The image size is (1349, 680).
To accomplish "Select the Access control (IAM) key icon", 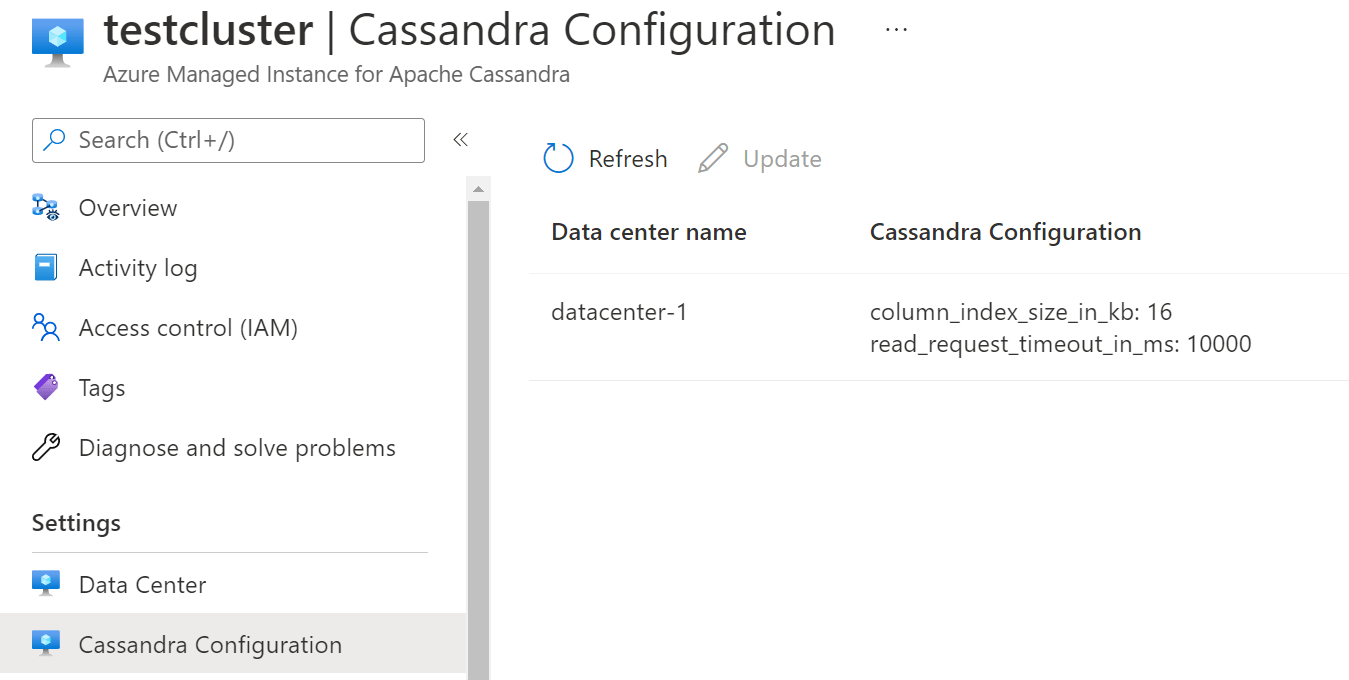I will (x=45, y=327).
